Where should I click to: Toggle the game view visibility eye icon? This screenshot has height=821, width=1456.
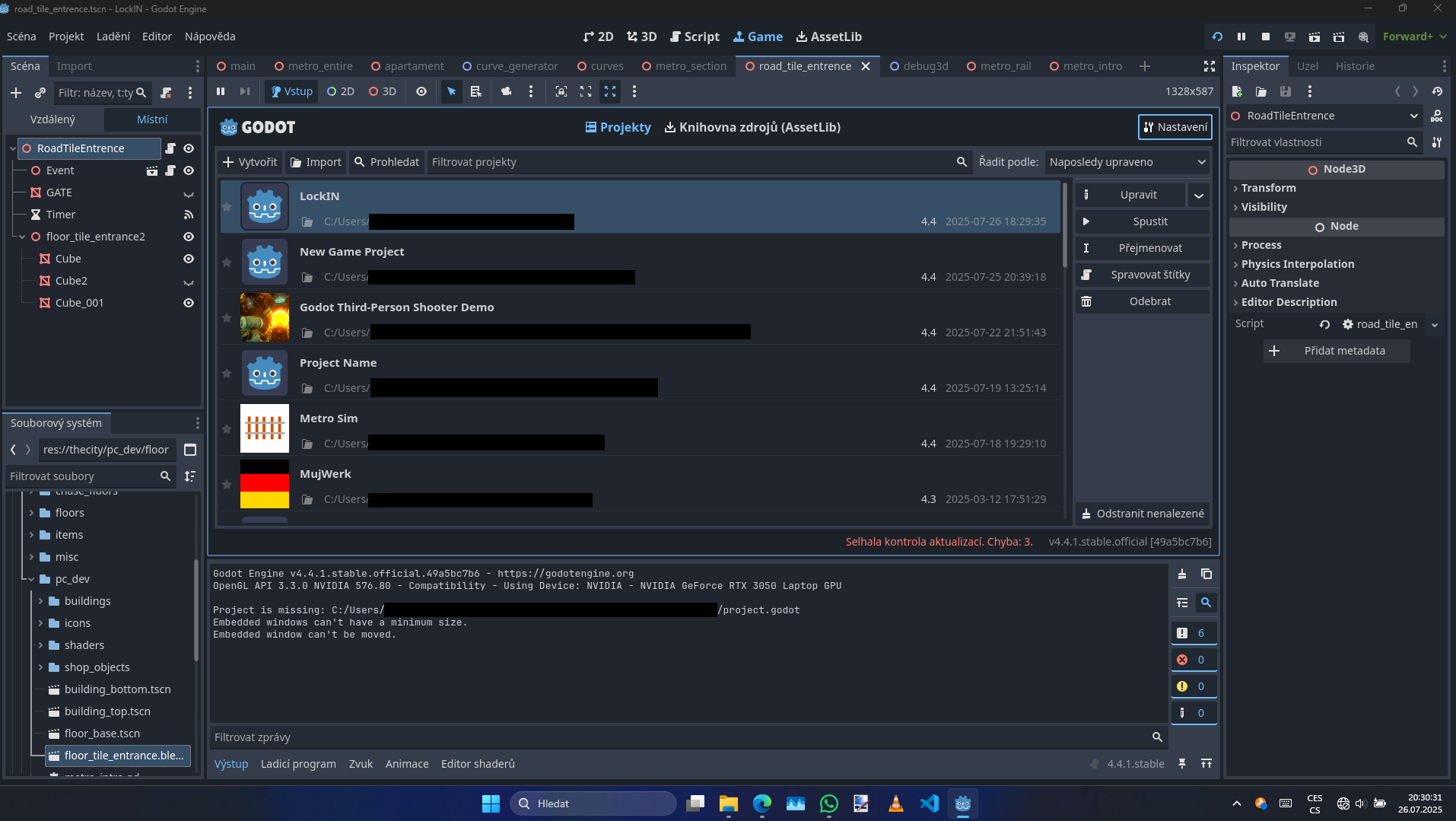click(x=421, y=91)
